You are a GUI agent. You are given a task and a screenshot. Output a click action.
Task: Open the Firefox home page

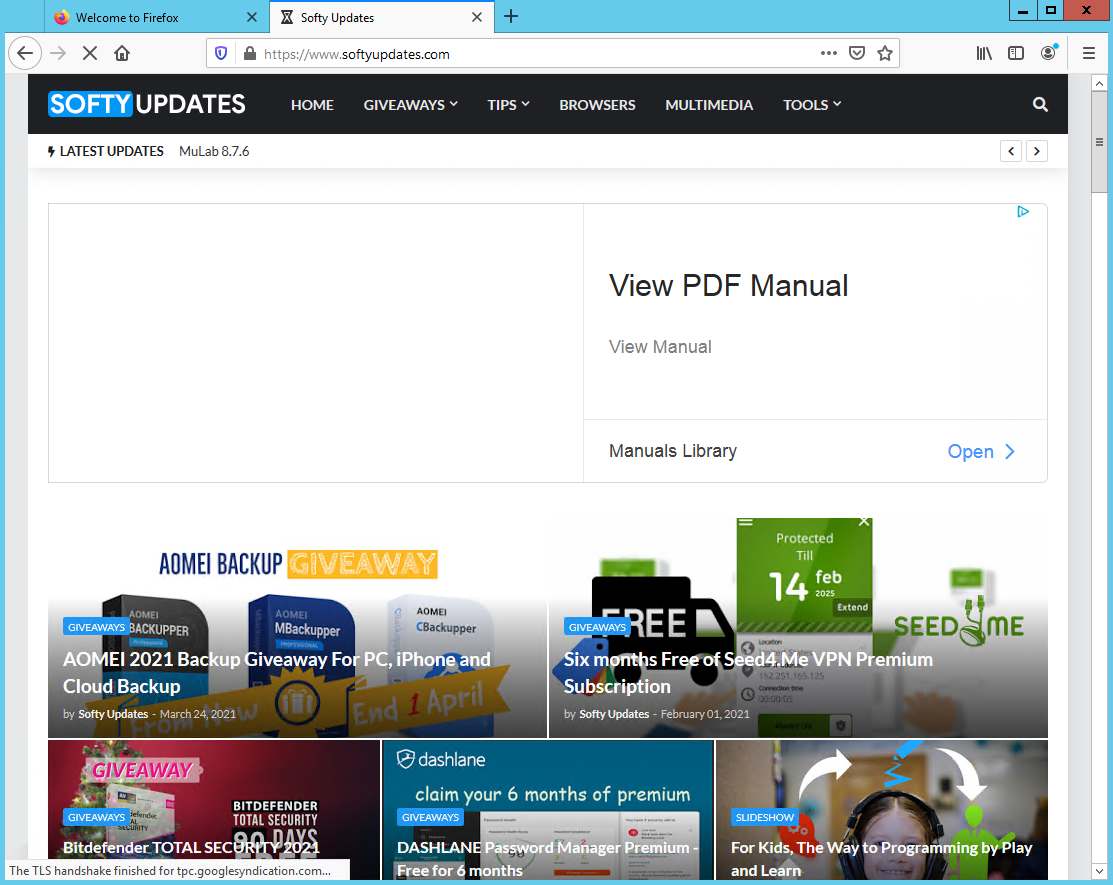122,53
